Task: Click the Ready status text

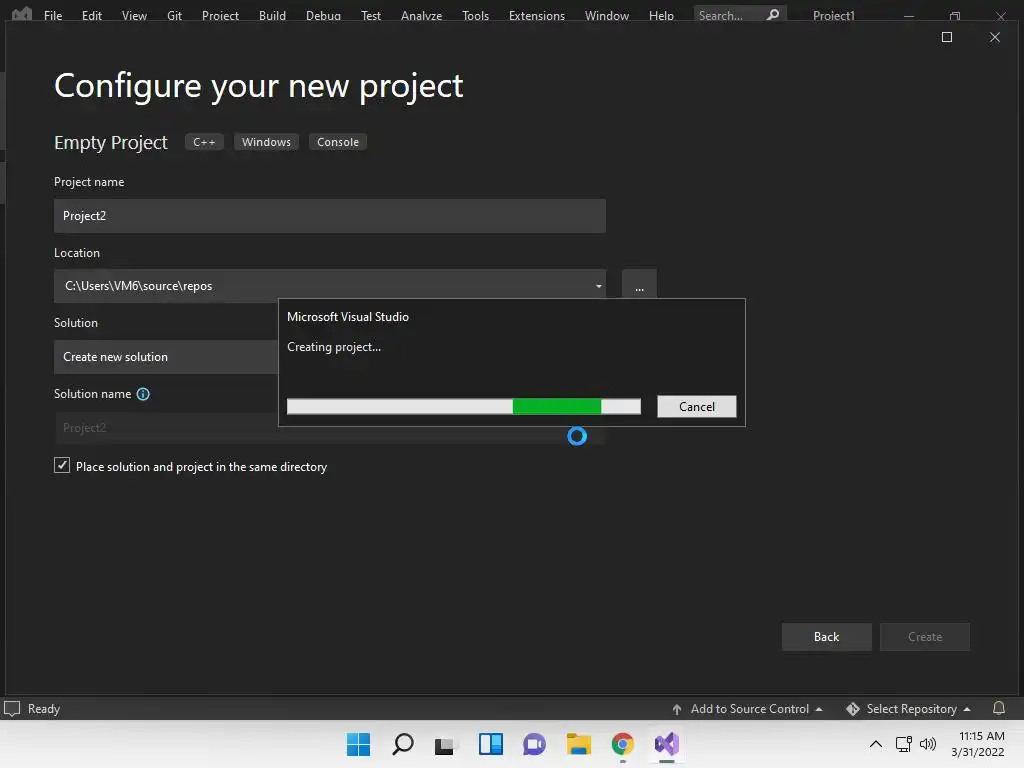Action: pos(44,709)
